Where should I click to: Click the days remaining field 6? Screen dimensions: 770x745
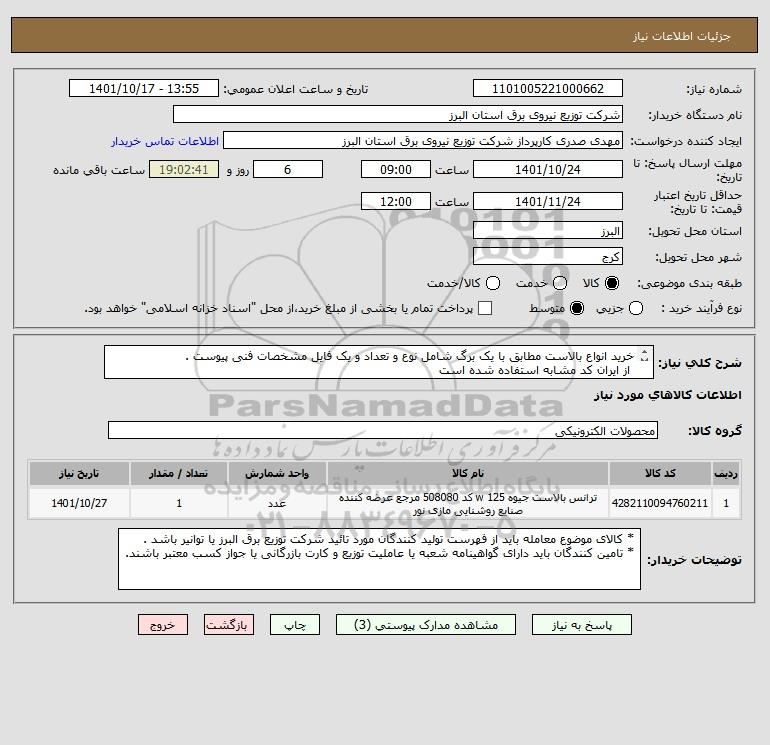click(x=288, y=169)
